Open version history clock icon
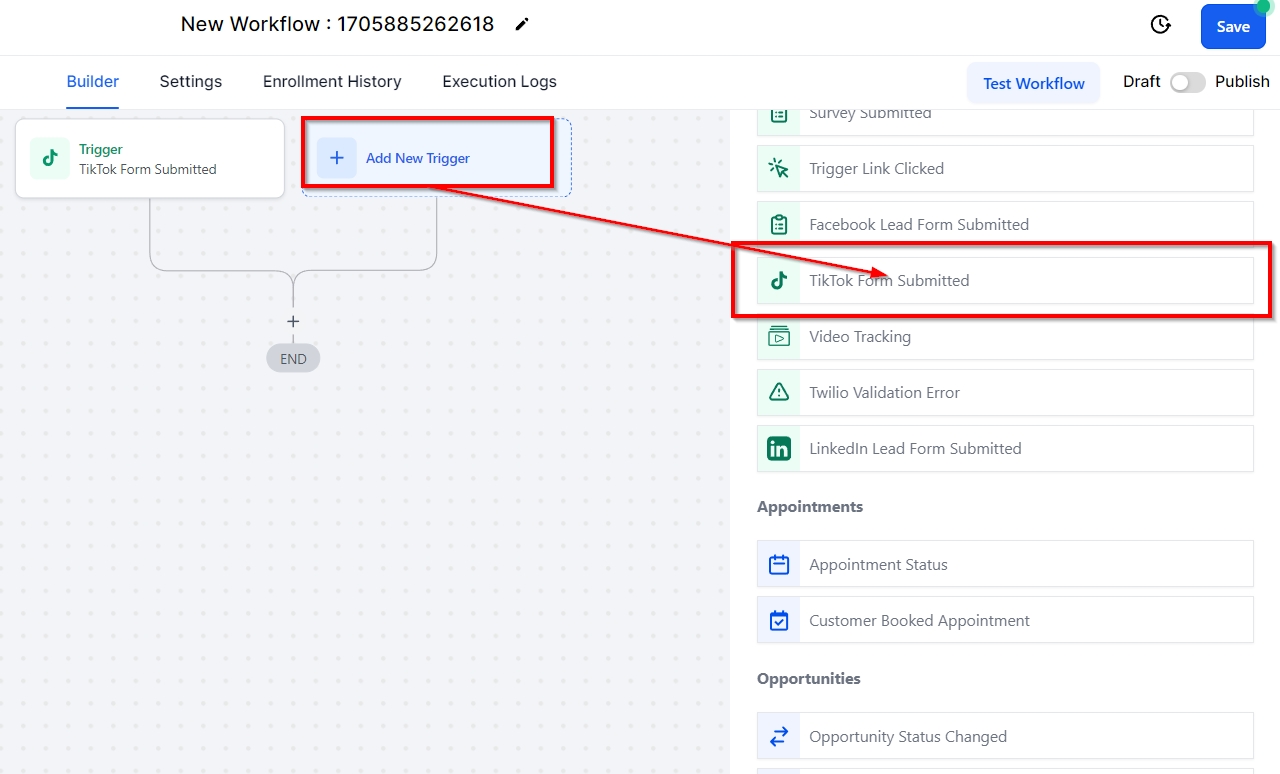 [1160, 25]
